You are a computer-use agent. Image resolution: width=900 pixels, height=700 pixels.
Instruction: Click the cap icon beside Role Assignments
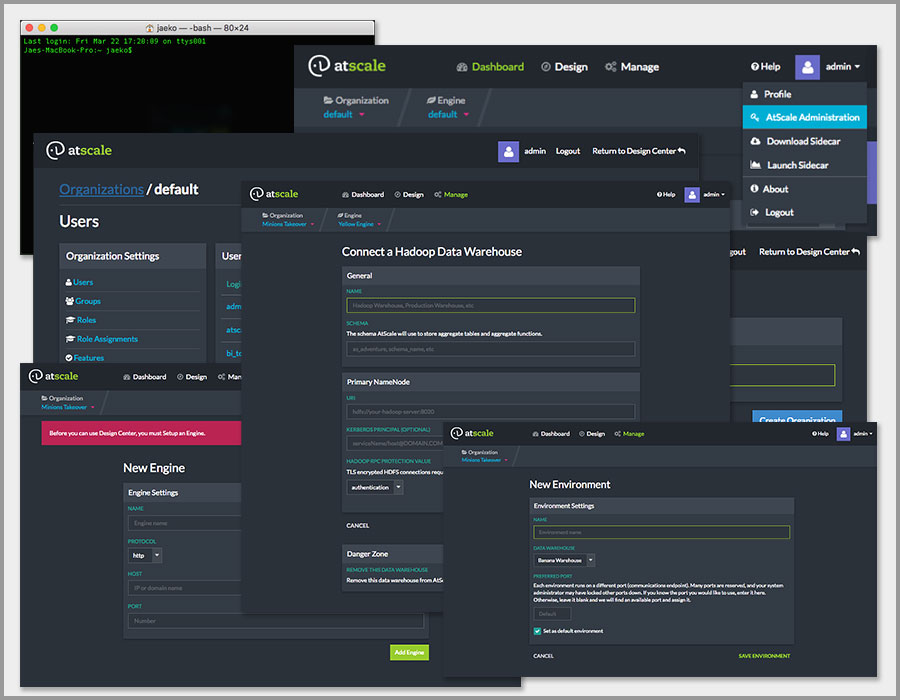pyautogui.click(x=70, y=339)
